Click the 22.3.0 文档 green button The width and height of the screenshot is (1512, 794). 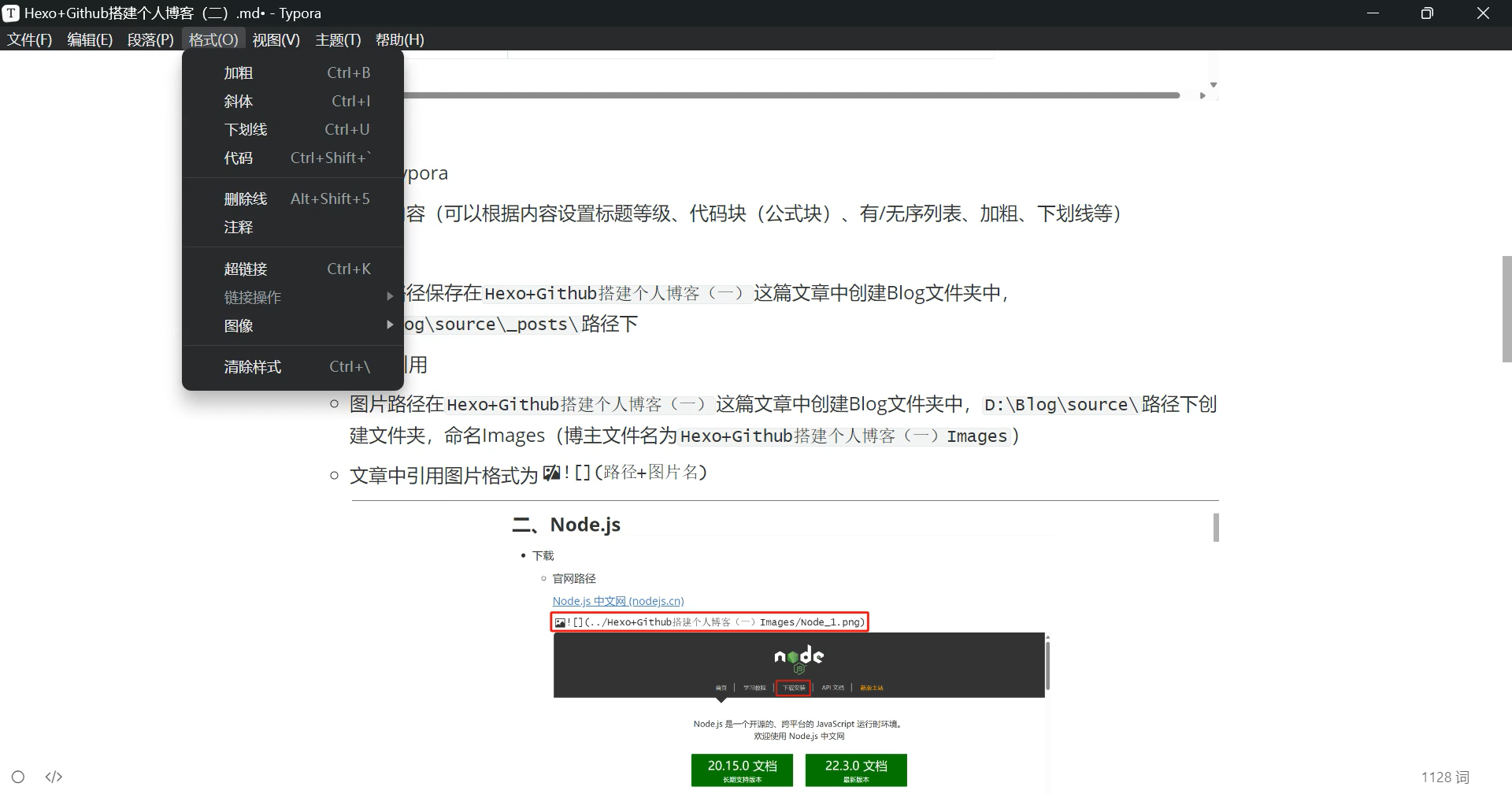pos(856,770)
